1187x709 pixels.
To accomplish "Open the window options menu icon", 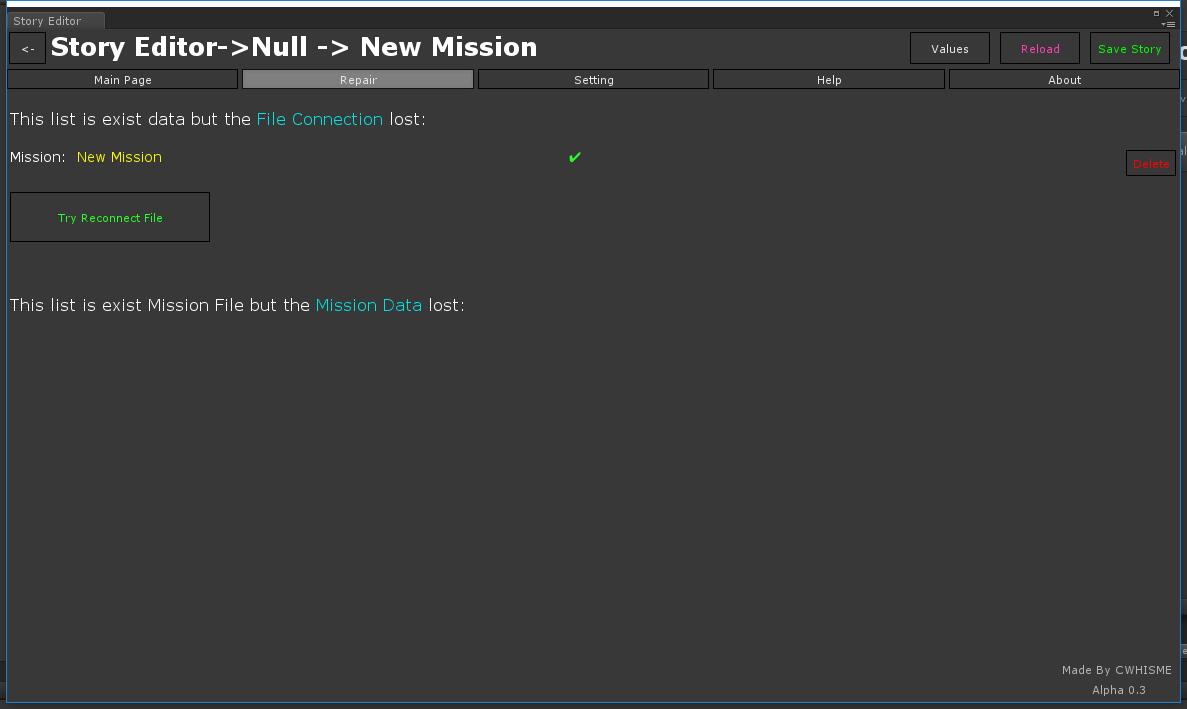I will (1168, 24).
